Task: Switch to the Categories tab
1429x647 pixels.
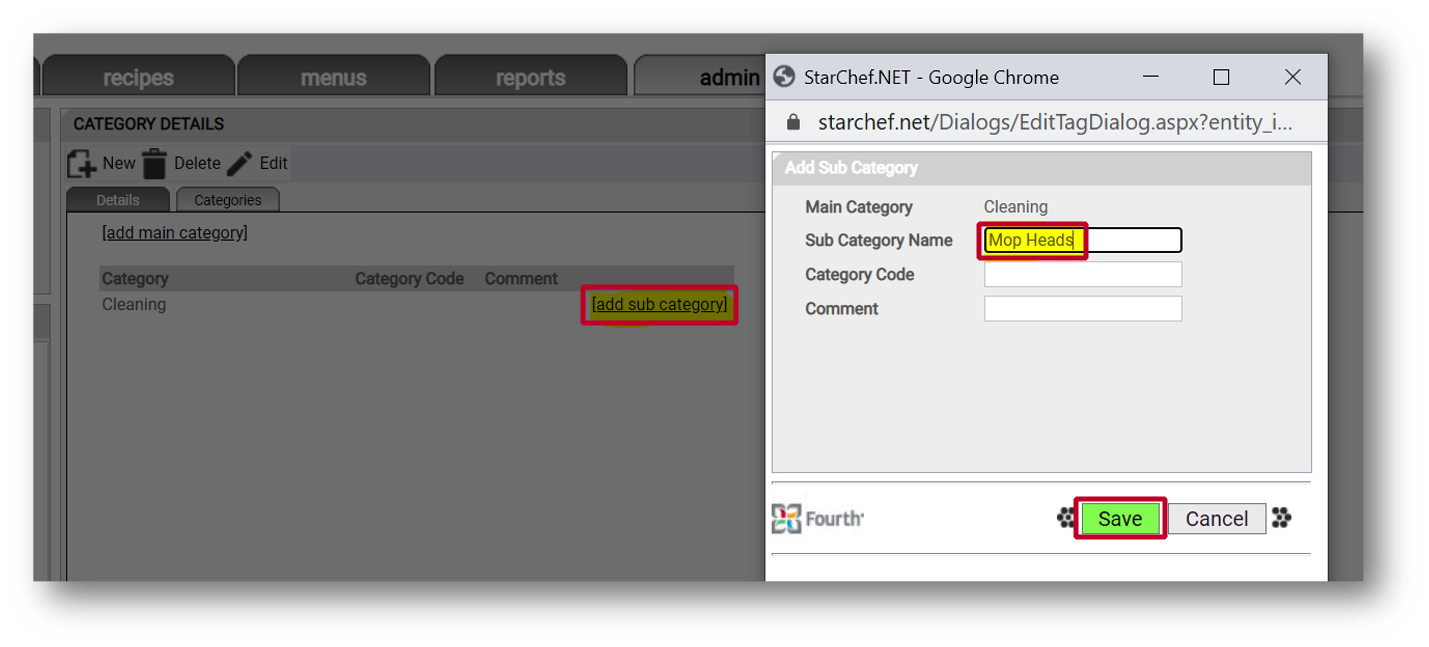Action: coord(228,200)
